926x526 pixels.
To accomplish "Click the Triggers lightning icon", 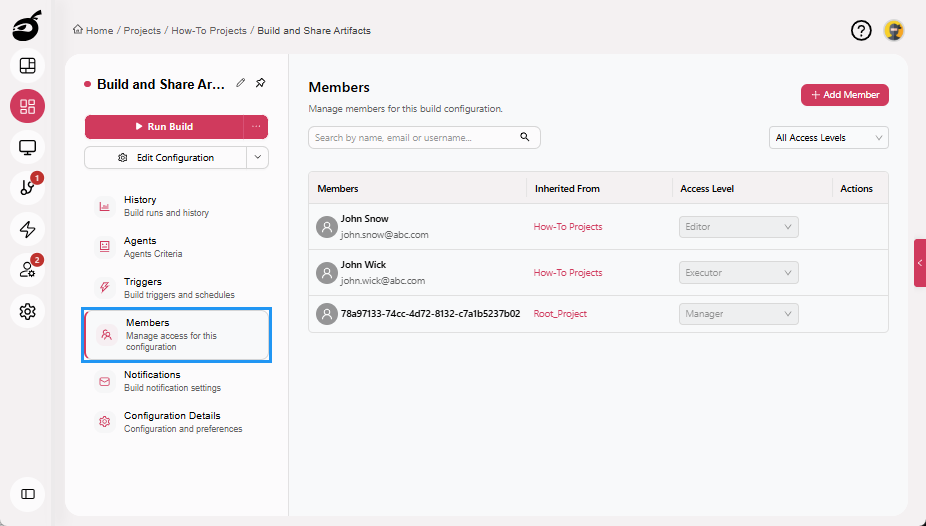I will coord(105,287).
